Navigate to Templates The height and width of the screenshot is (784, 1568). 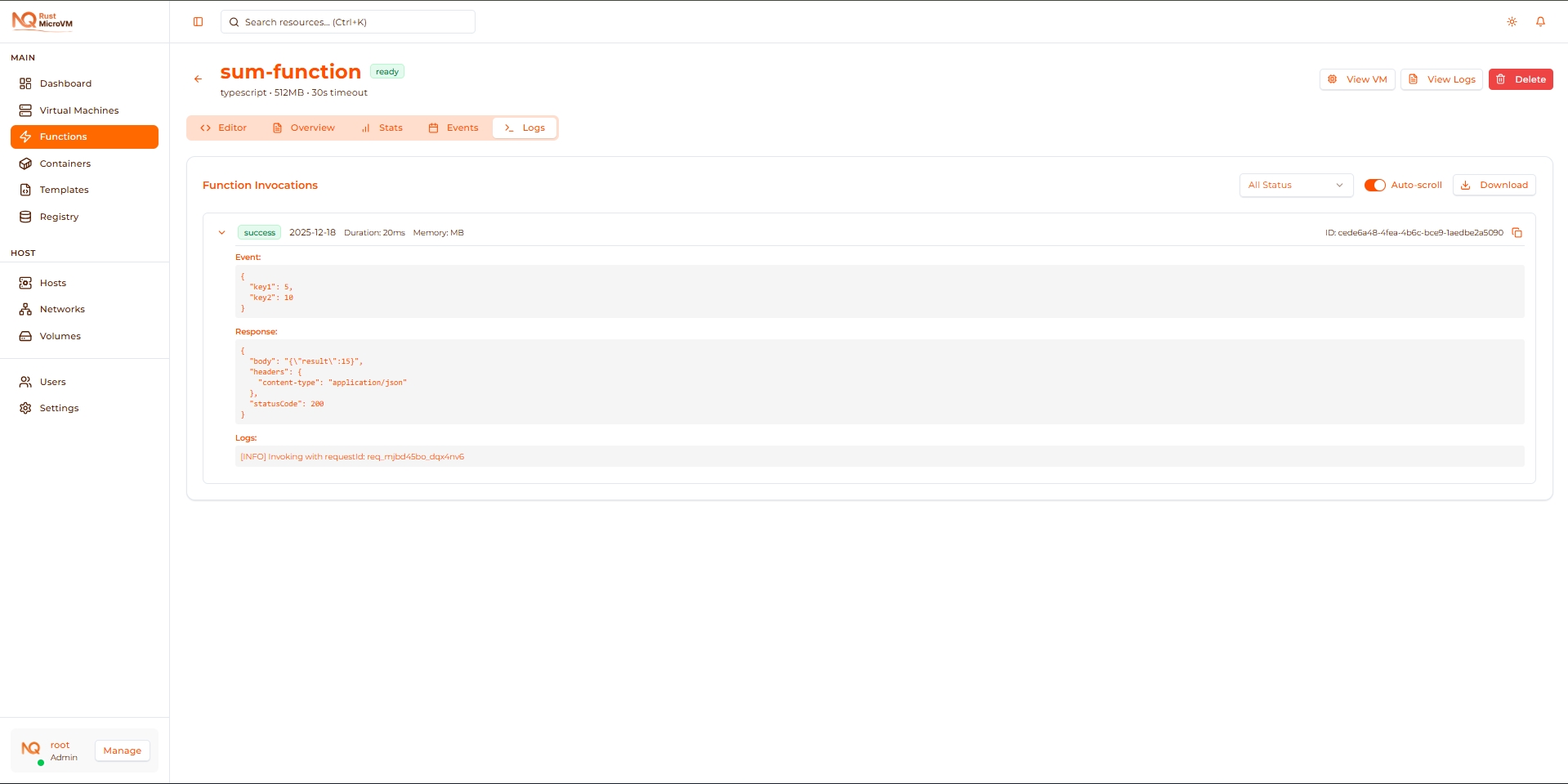64,190
